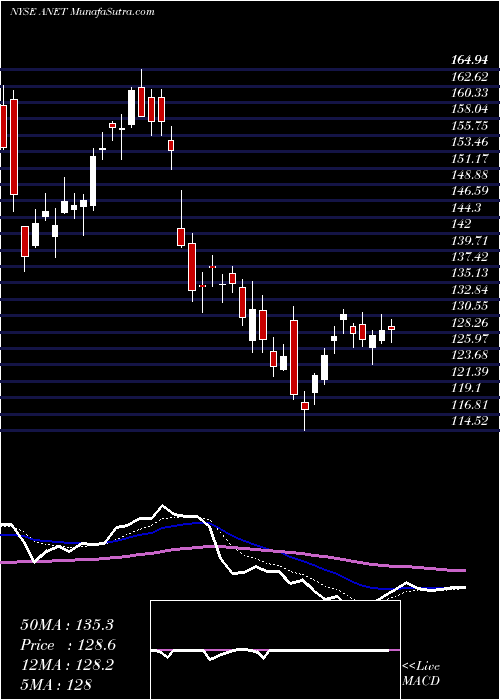Click the lowest red candle near 116.81
Image resolution: width=500 pixels, height=700 pixels.
coord(304,406)
